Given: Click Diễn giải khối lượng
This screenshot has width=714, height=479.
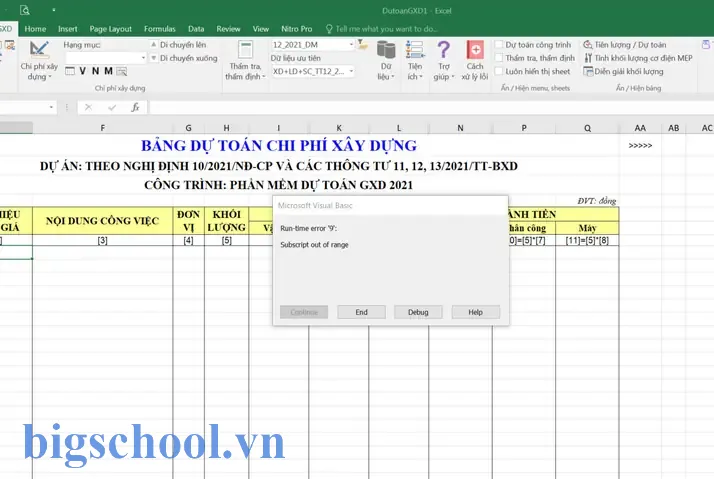Looking at the screenshot, I should coord(623,71).
